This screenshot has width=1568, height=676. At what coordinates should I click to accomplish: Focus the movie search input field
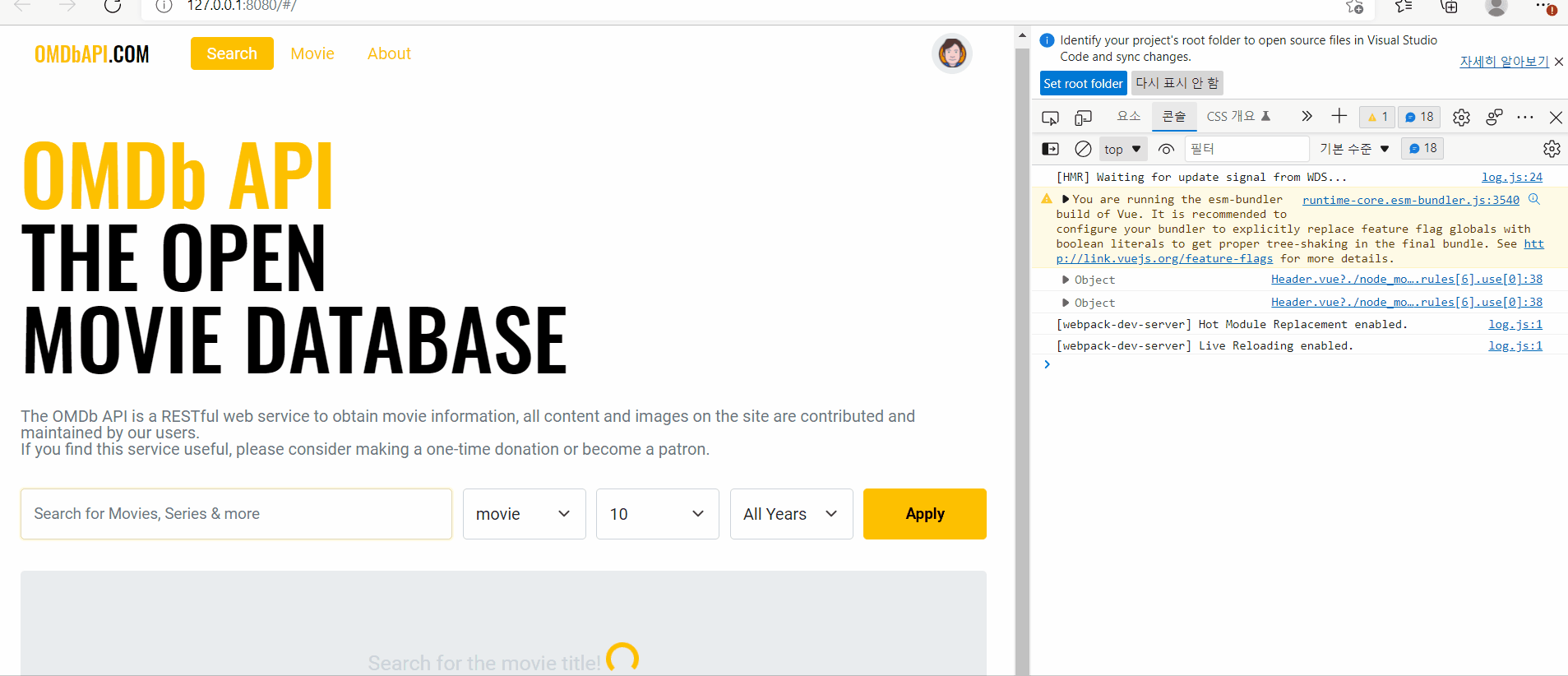236,514
